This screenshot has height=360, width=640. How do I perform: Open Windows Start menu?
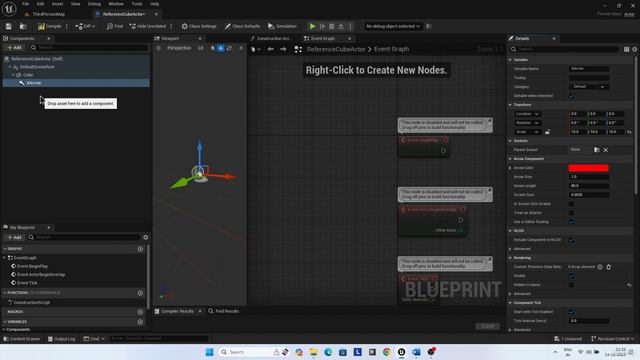(x=209, y=352)
